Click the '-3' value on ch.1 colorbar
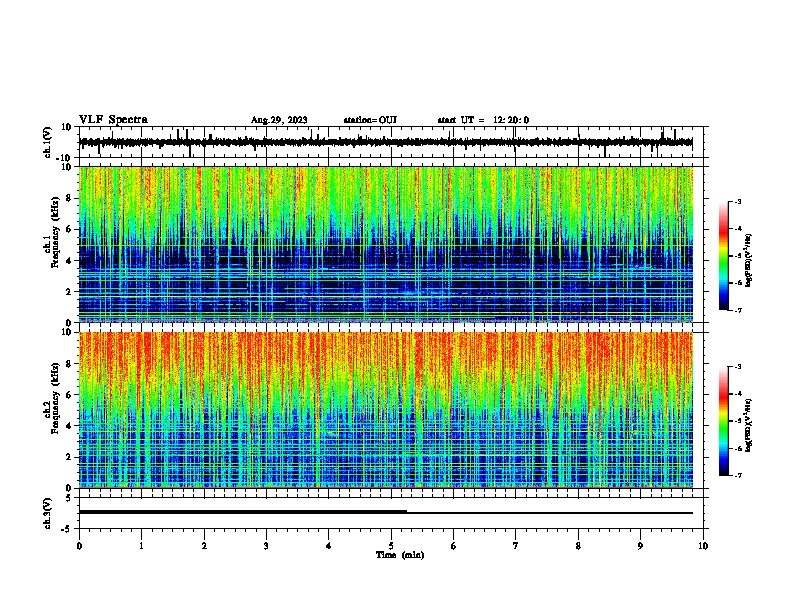The height and width of the screenshot is (612, 792). click(x=737, y=201)
